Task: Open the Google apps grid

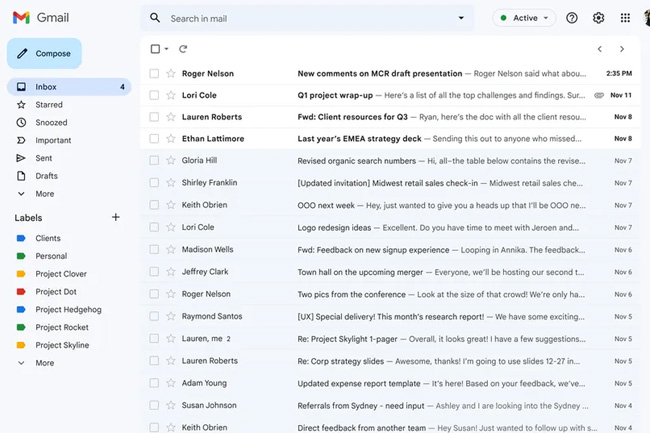Action: click(x=625, y=18)
